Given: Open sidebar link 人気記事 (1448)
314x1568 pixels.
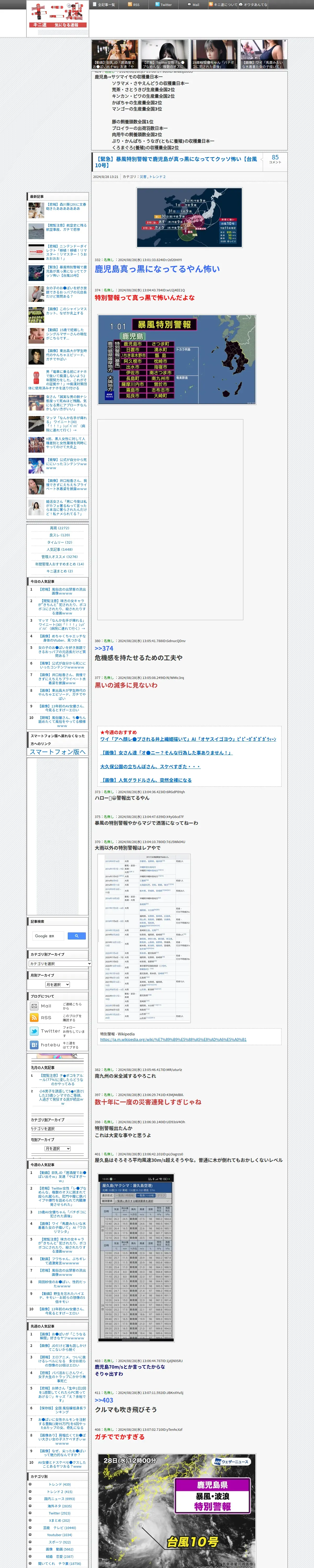Looking at the screenshot, I should [x=59, y=550].
